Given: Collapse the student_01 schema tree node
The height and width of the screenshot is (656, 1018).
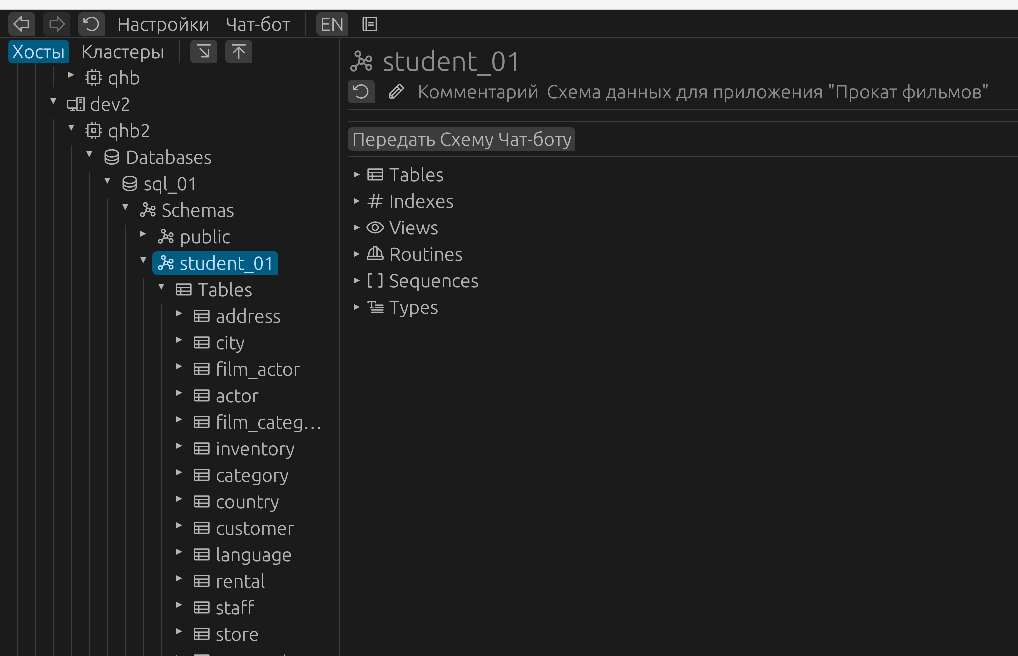Looking at the screenshot, I should click(x=143, y=262).
